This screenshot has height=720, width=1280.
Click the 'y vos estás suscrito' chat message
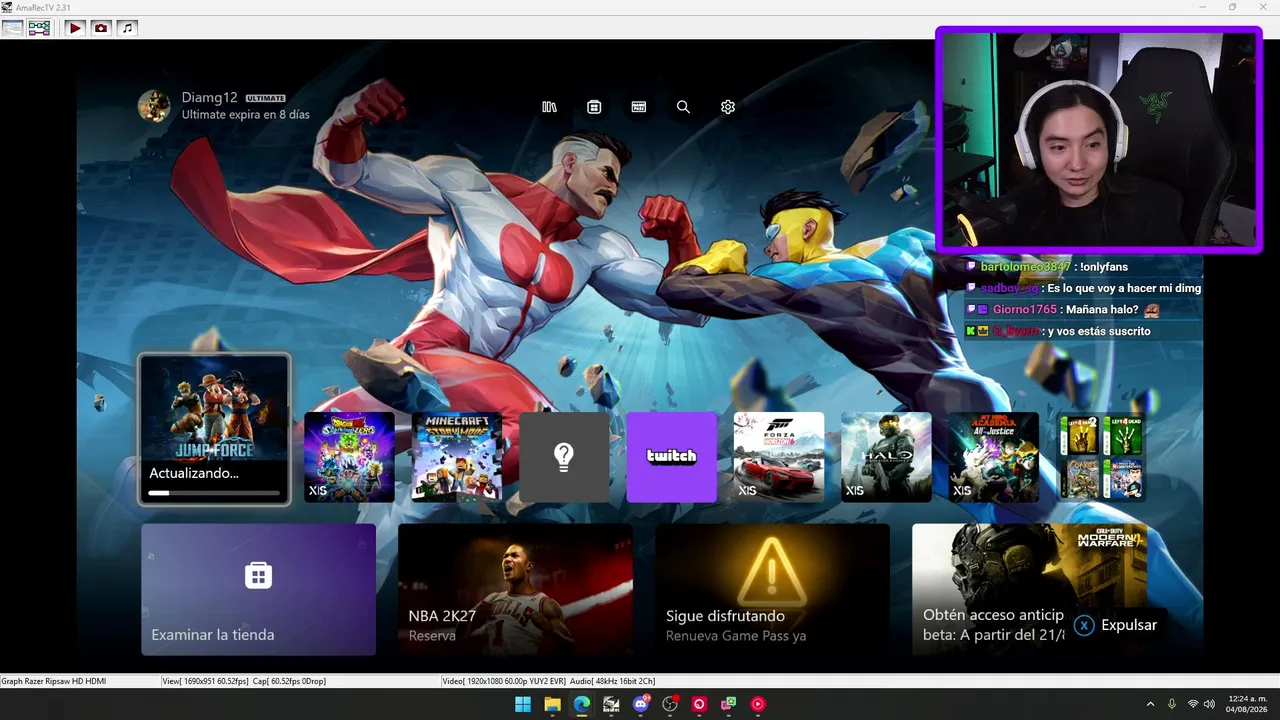point(1058,331)
